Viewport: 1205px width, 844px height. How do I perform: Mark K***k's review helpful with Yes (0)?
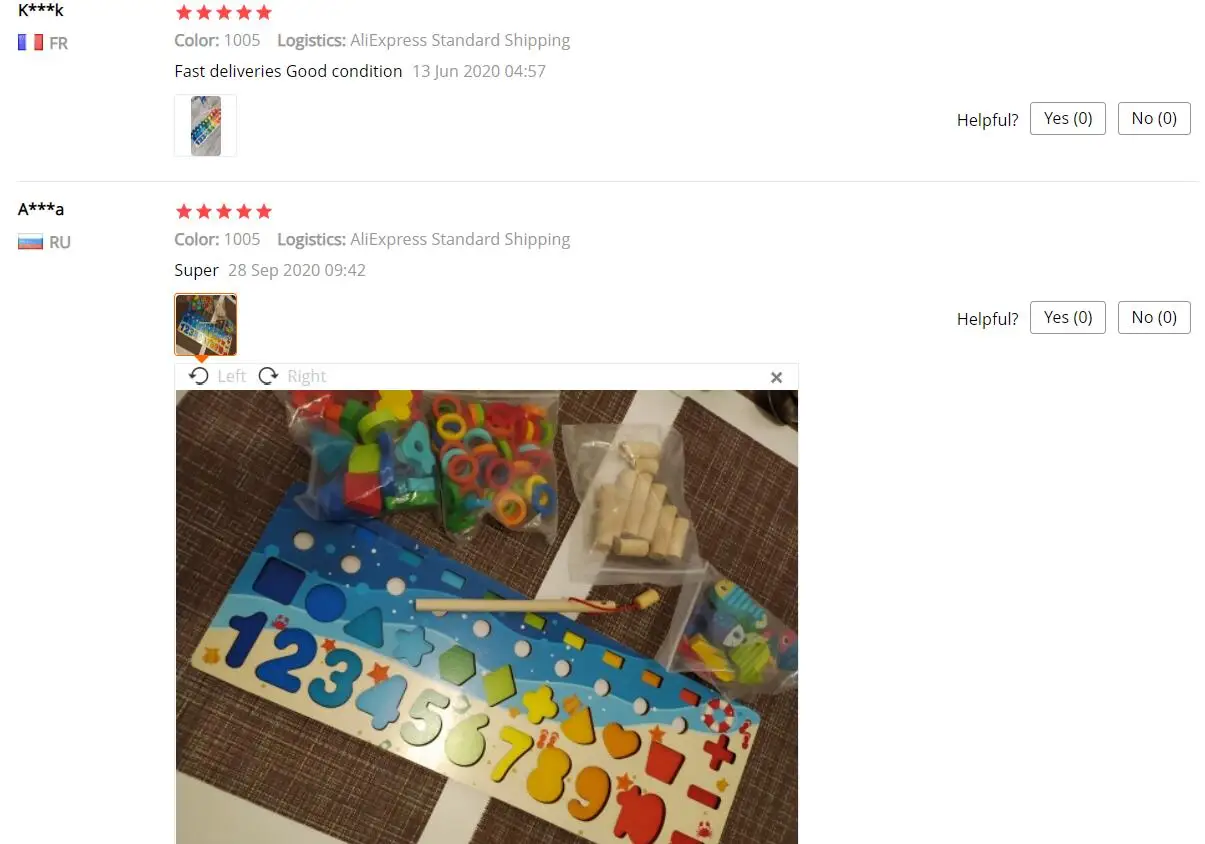[x=1067, y=118]
